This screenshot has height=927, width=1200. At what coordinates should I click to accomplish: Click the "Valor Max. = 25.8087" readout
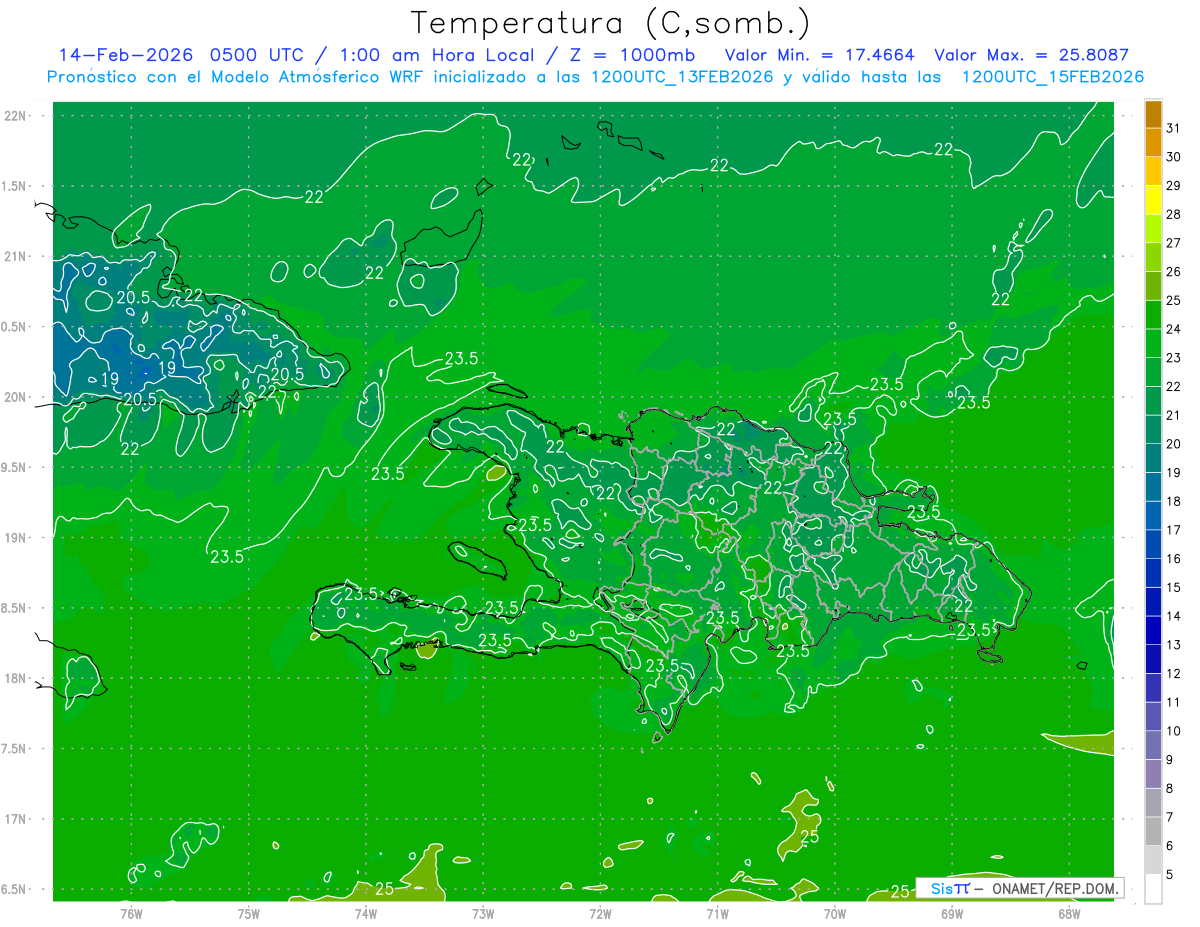pos(1031,55)
